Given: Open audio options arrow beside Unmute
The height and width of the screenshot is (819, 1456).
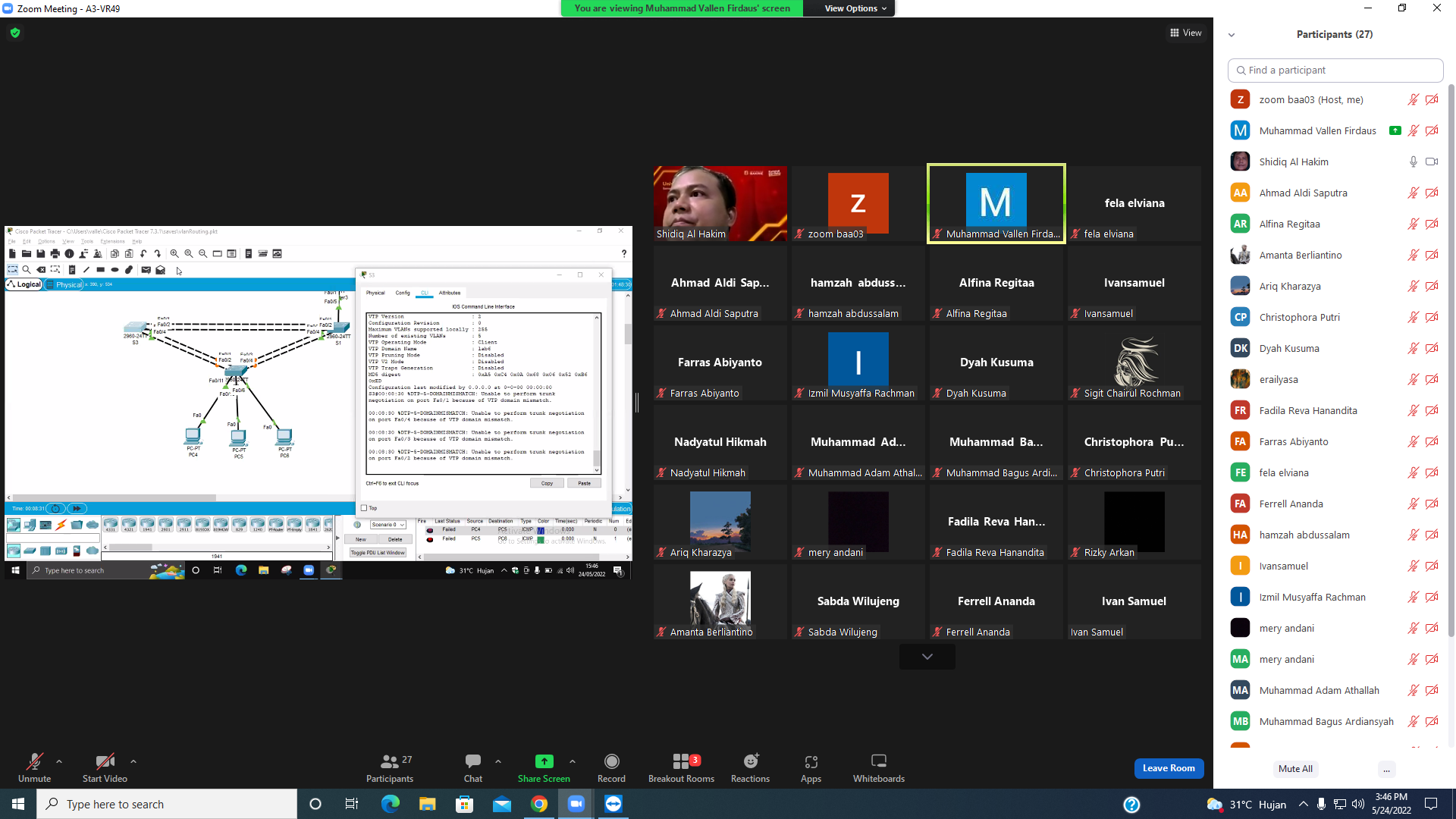Looking at the screenshot, I should click(x=59, y=761).
